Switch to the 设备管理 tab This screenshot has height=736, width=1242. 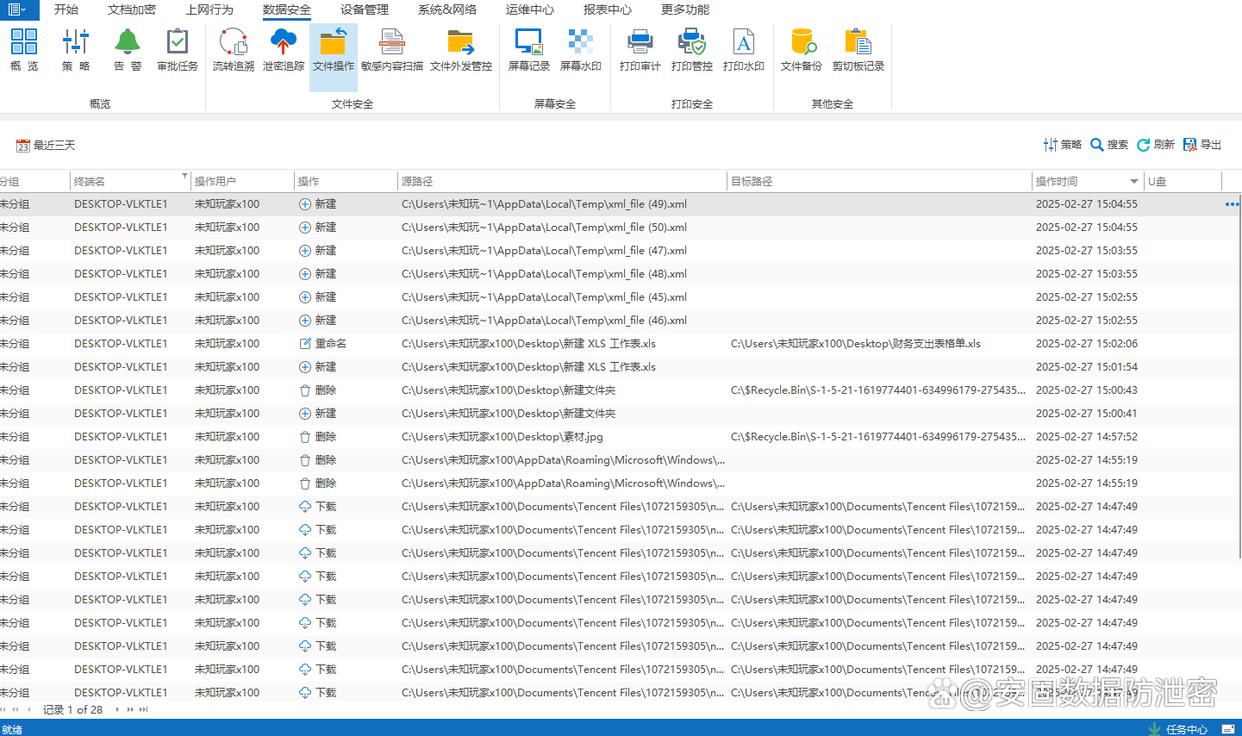[364, 10]
